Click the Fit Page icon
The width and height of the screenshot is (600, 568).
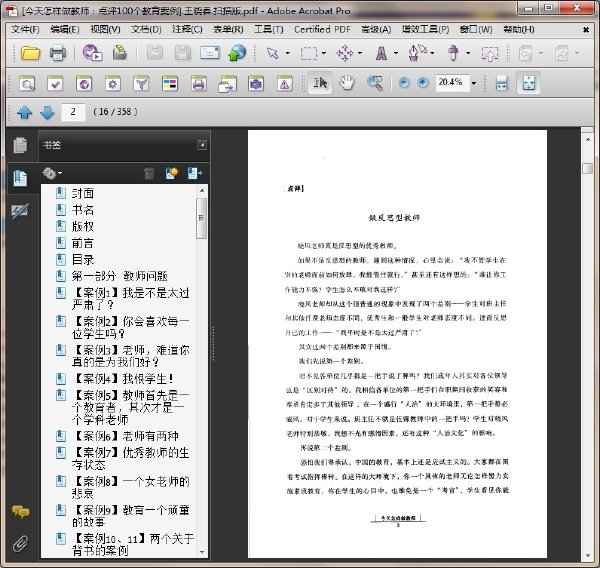pos(528,82)
